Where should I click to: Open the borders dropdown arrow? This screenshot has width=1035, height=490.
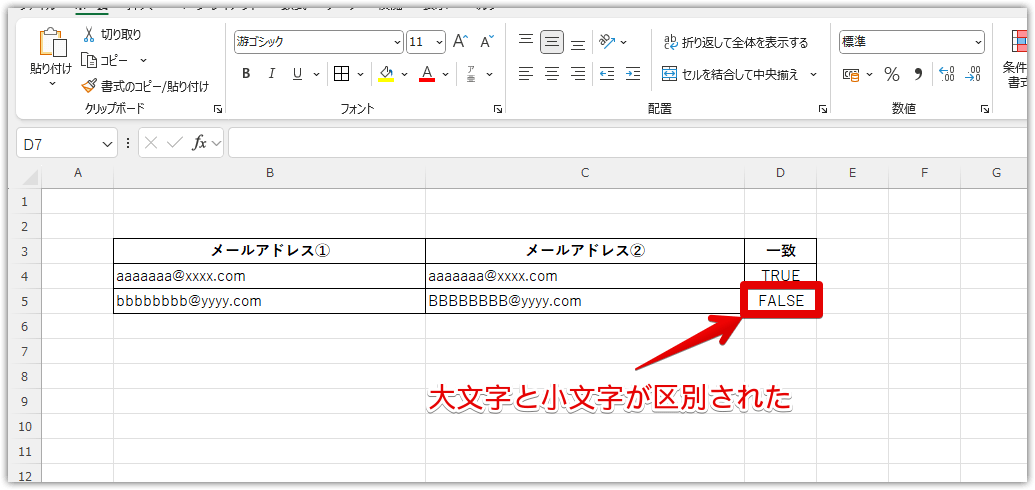pyautogui.click(x=360, y=74)
